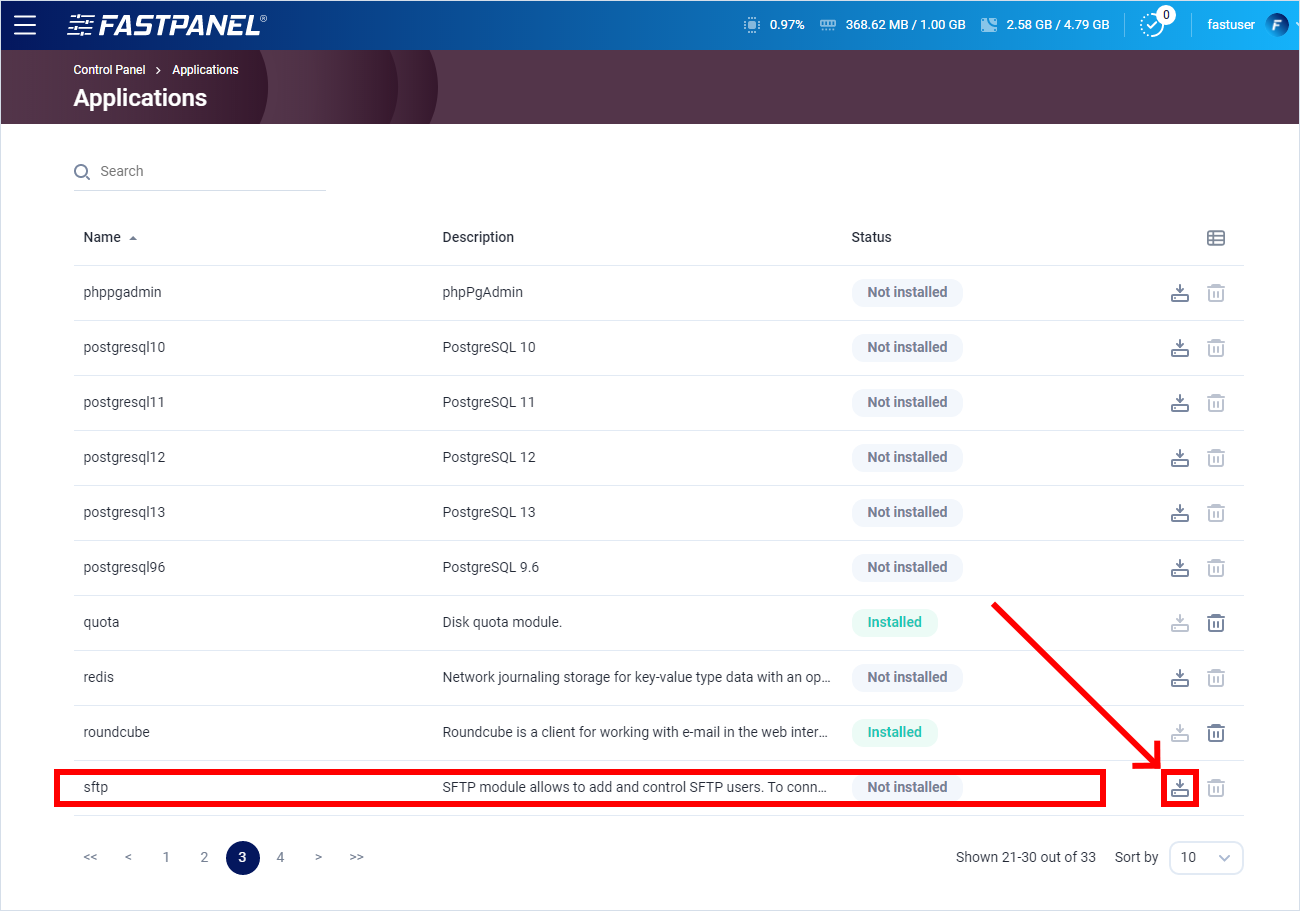The width and height of the screenshot is (1300, 911).
Task: Open the hamburger menu
Action: click(x=25, y=25)
